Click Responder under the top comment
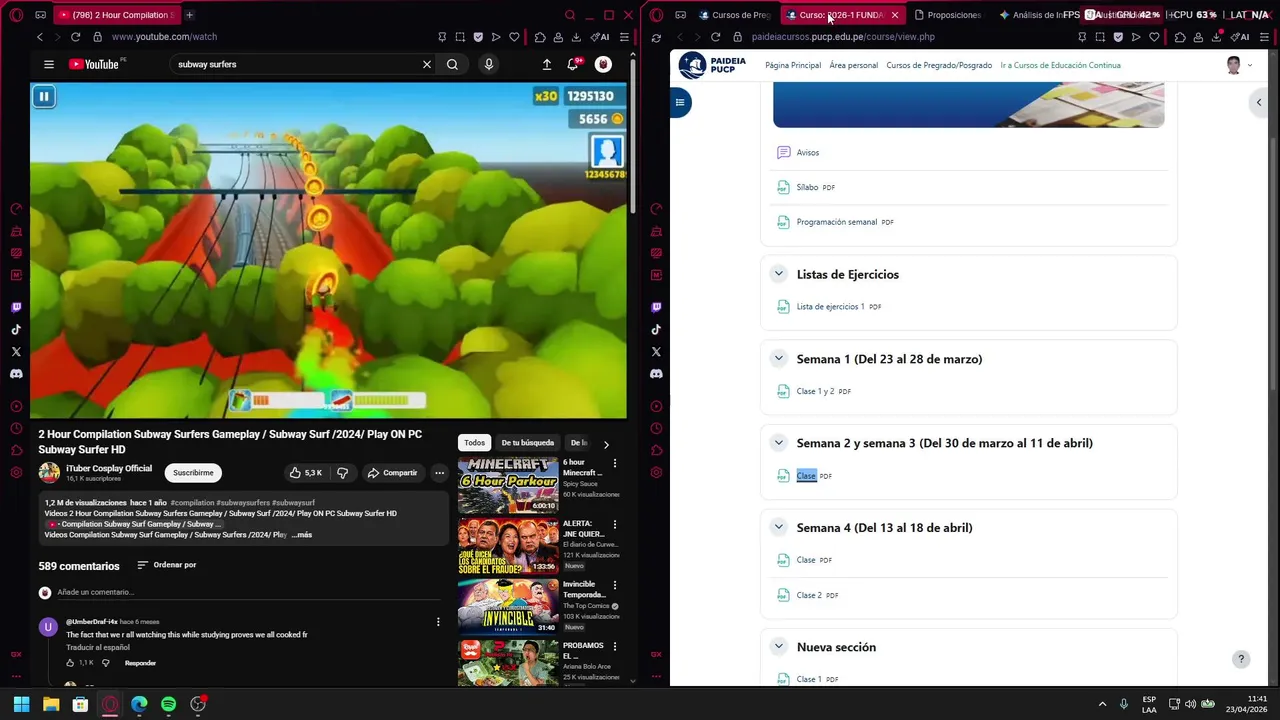 (140, 663)
